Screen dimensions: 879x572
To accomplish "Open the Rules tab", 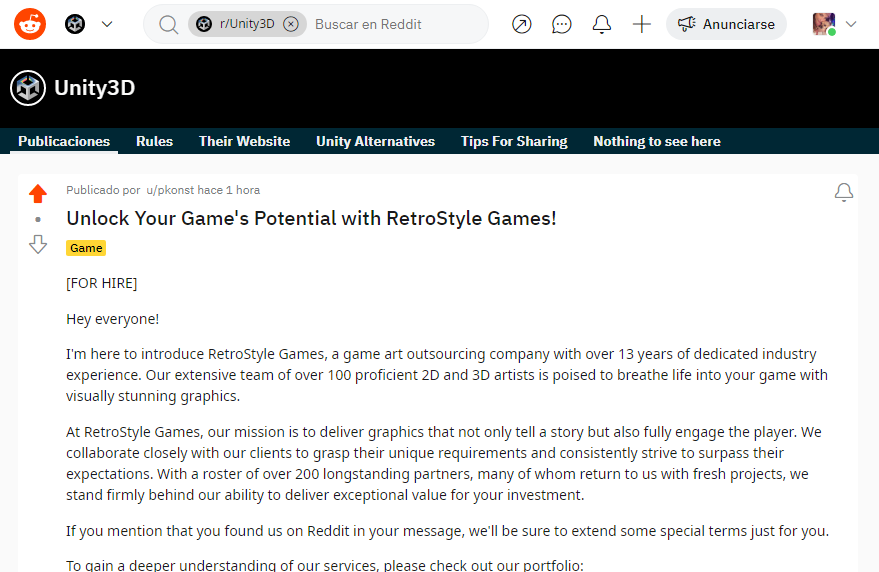I will coord(154,141).
